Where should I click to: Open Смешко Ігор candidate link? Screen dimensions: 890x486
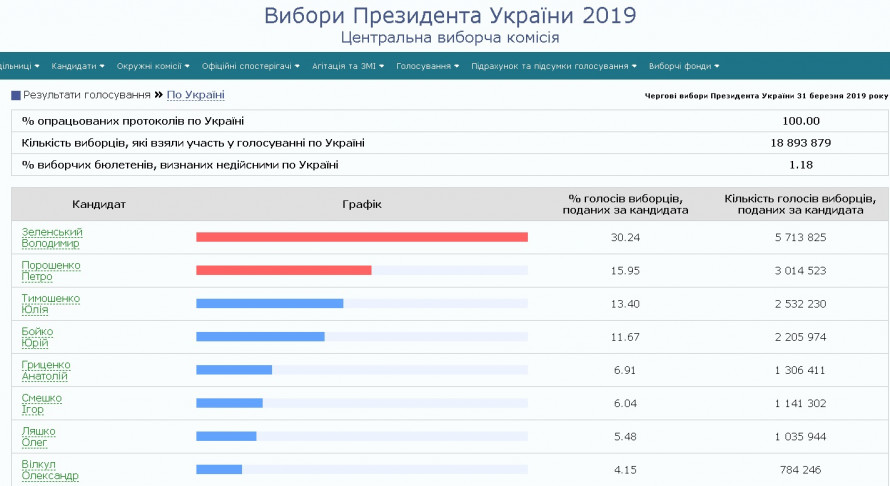tap(42, 403)
